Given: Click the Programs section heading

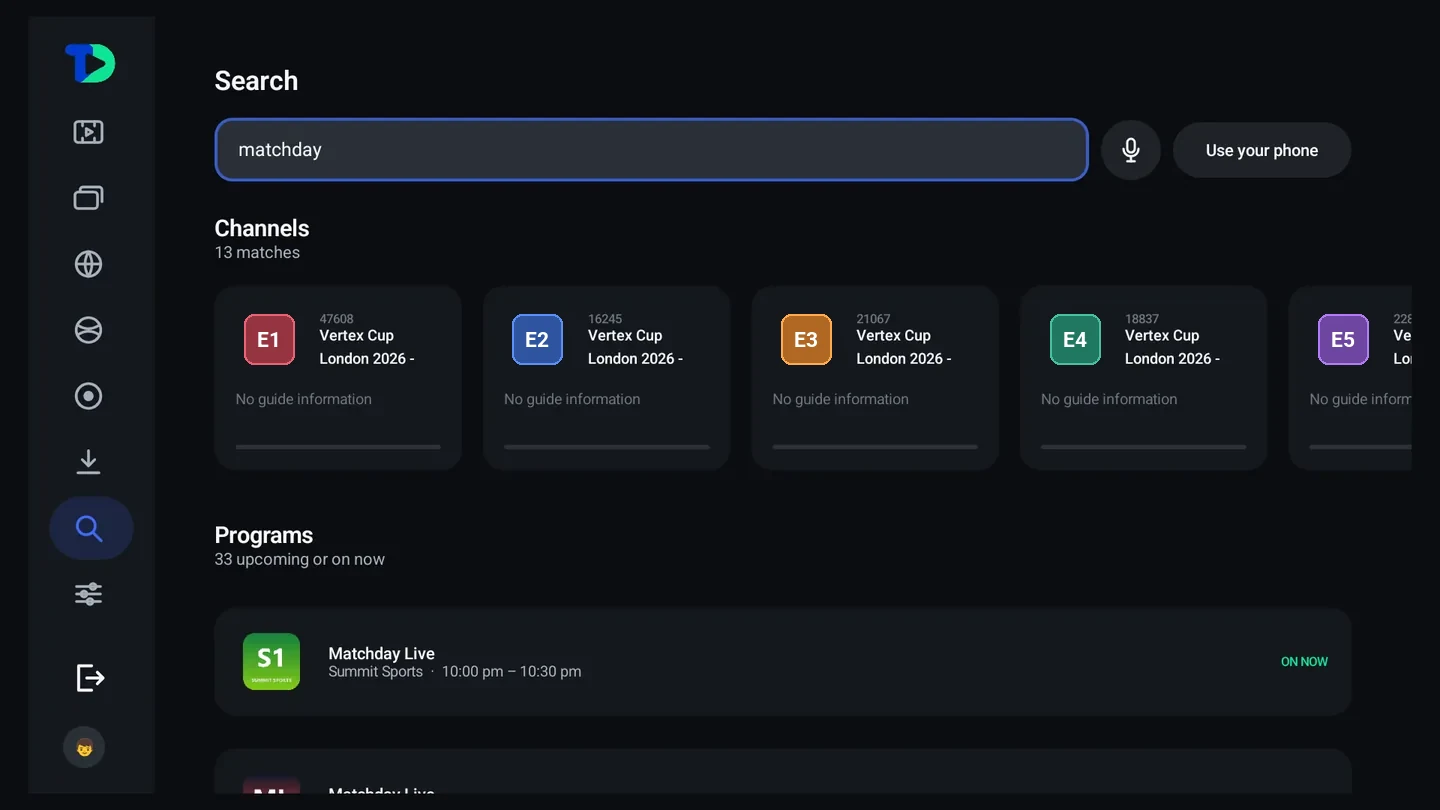Looking at the screenshot, I should click(x=264, y=535).
